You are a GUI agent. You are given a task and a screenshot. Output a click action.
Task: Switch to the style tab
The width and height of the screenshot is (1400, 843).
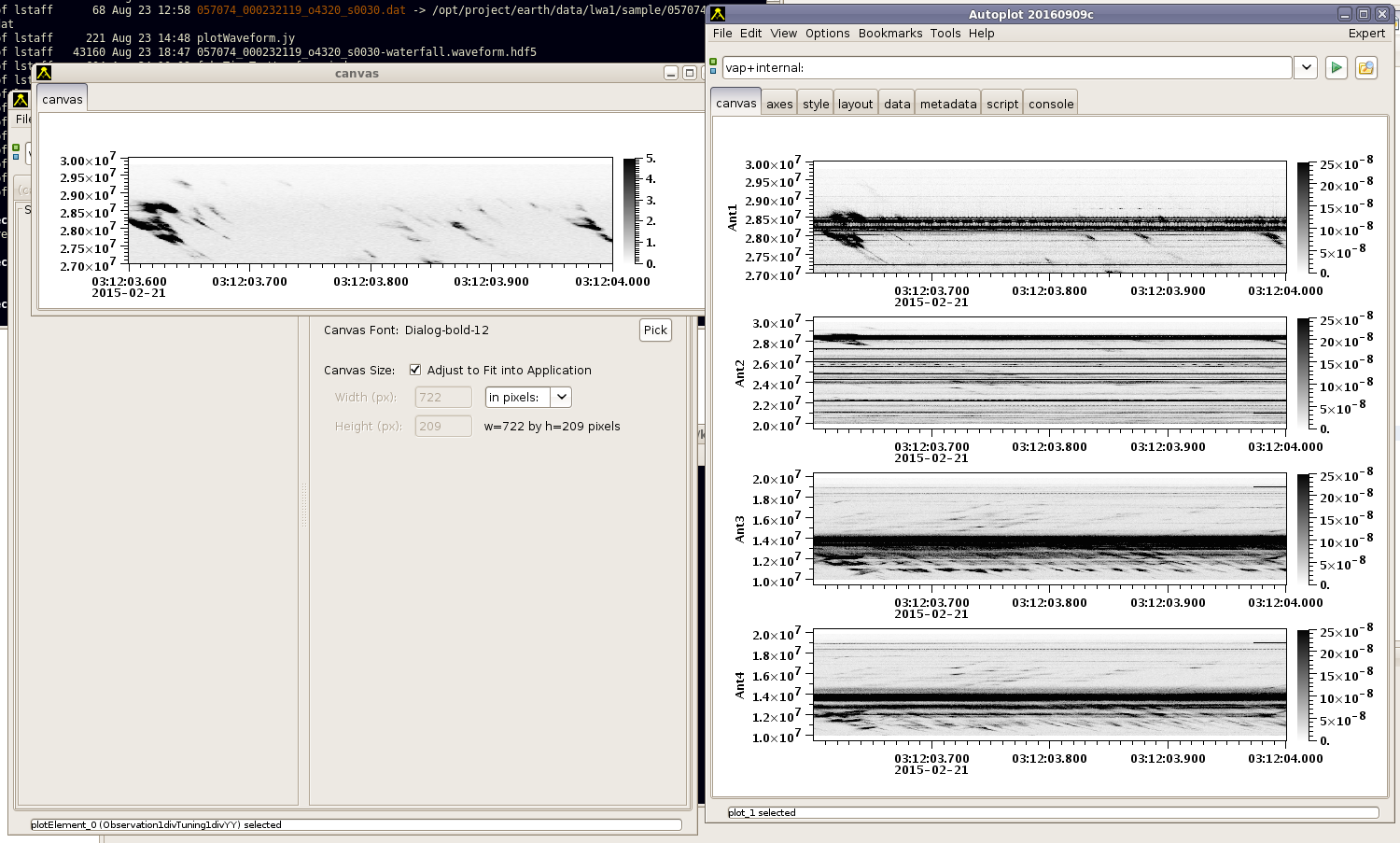coord(816,104)
